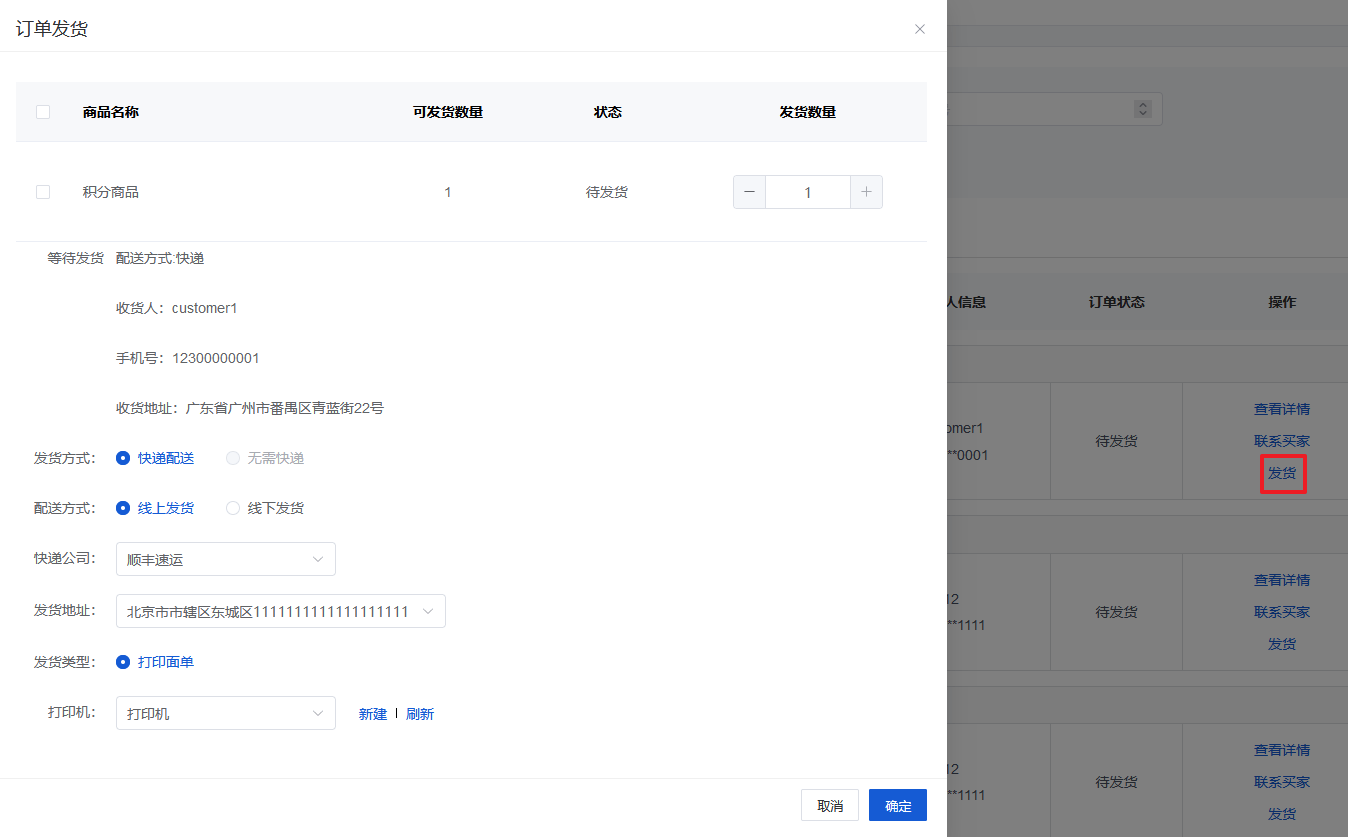The width and height of the screenshot is (1348, 837).
Task: Close the 订单发货 dialog with the X icon
Action: (x=920, y=29)
